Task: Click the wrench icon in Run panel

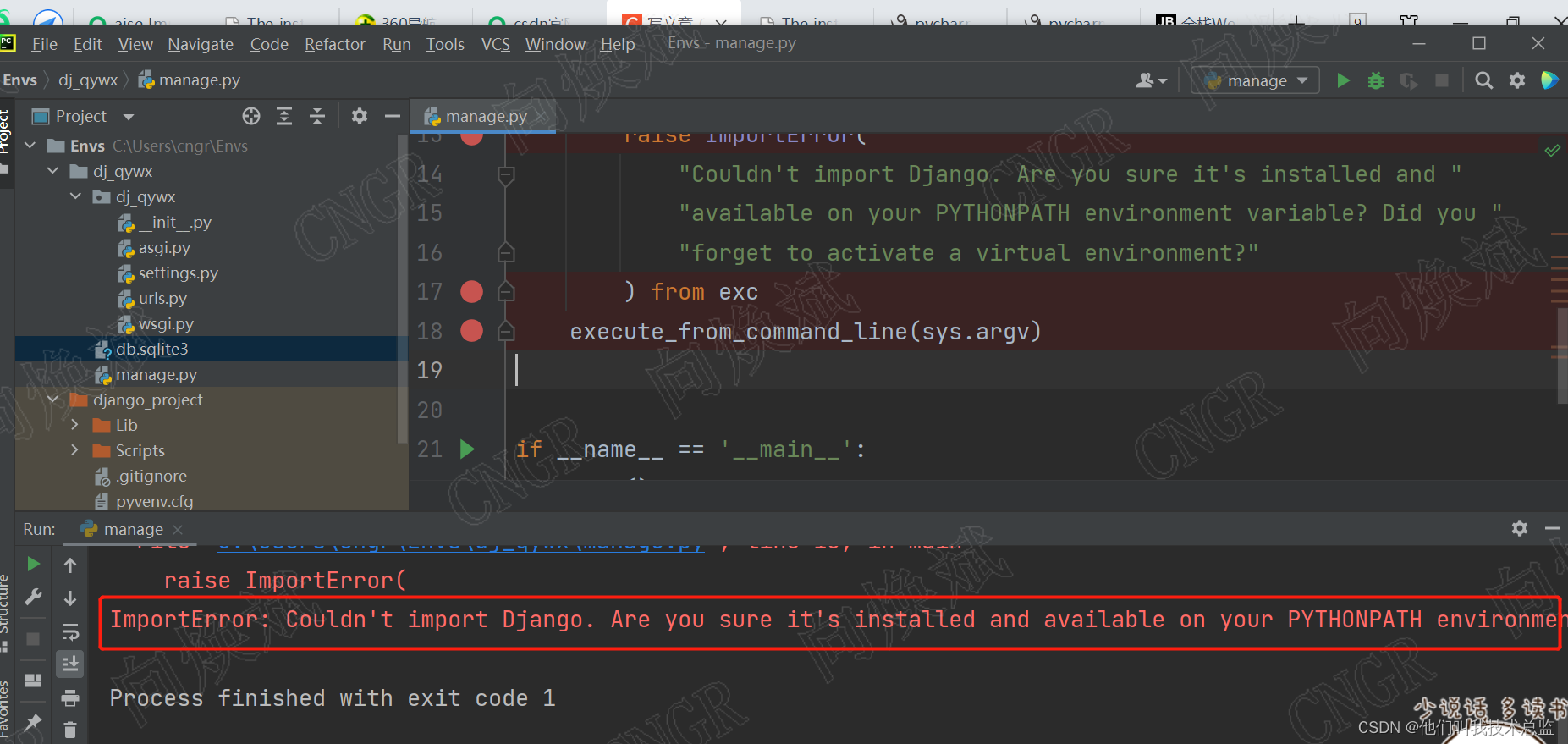Action: click(33, 598)
